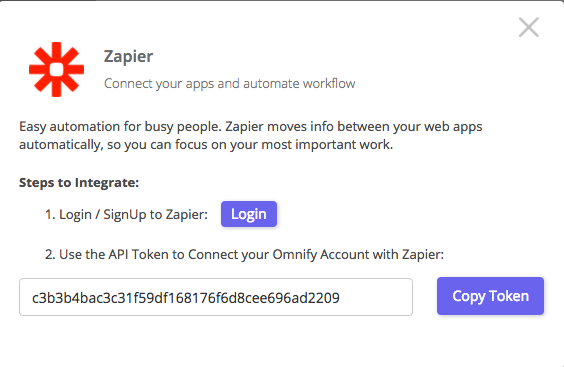The height and width of the screenshot is (367, 564).
Task: Close the Zapier integration dialog
Action: pyautogui.click(x=529, y=27)
